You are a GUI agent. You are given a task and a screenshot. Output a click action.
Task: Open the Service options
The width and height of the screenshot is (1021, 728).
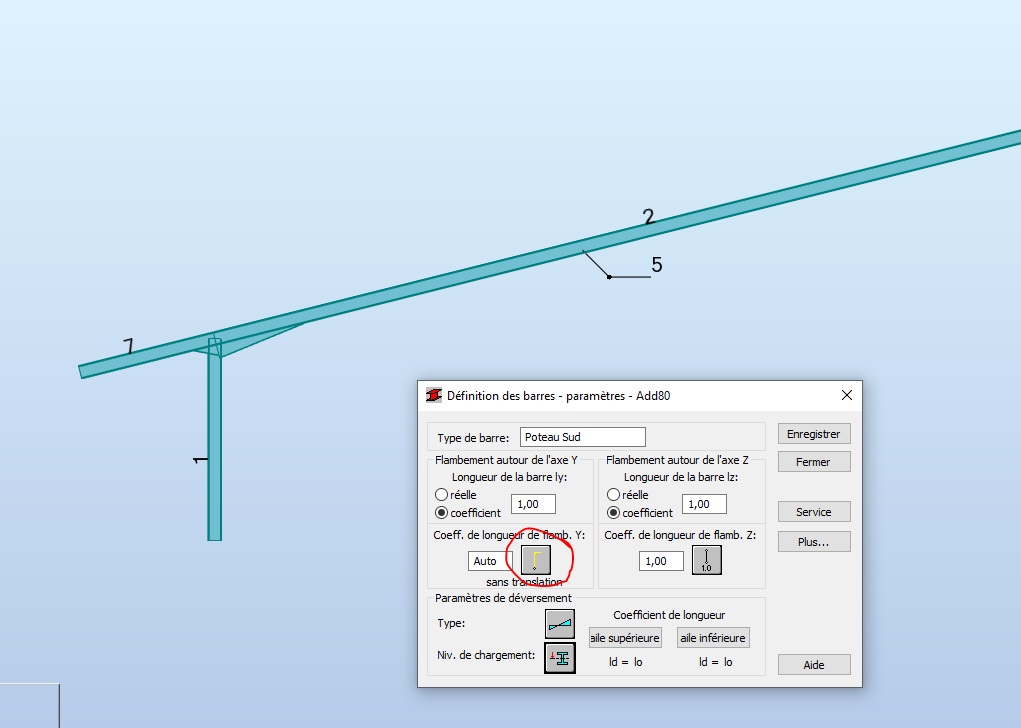coord(813,511)
